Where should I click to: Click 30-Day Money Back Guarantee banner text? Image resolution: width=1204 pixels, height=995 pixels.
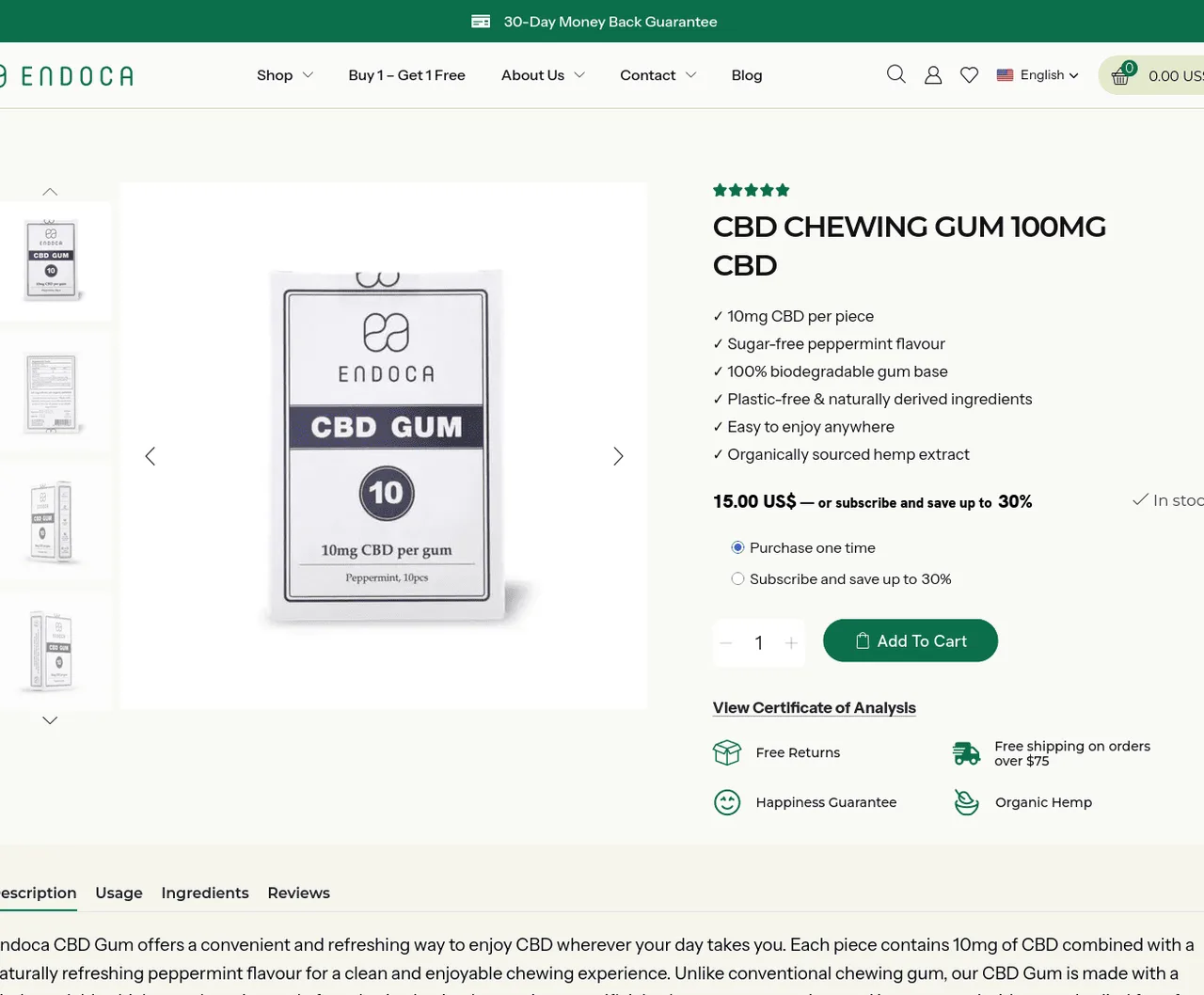pyautogui.click(x=610, y=22)
